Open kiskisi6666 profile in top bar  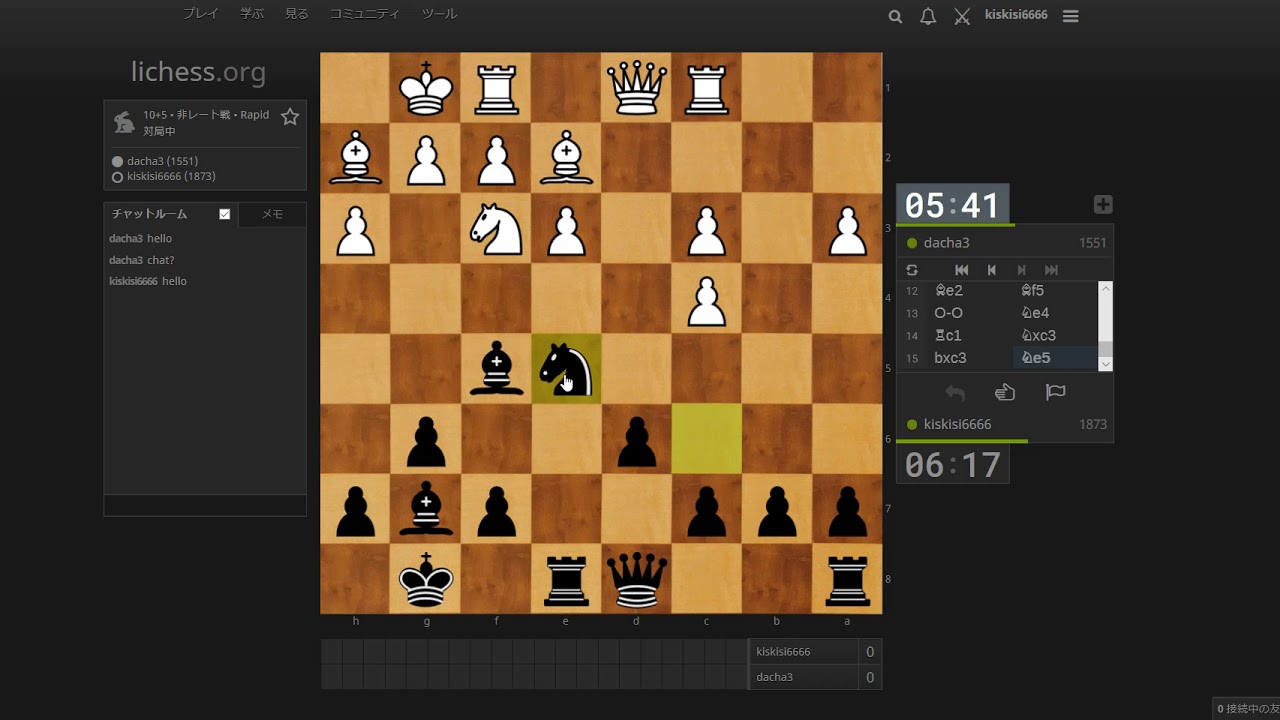coord(1016,15)
